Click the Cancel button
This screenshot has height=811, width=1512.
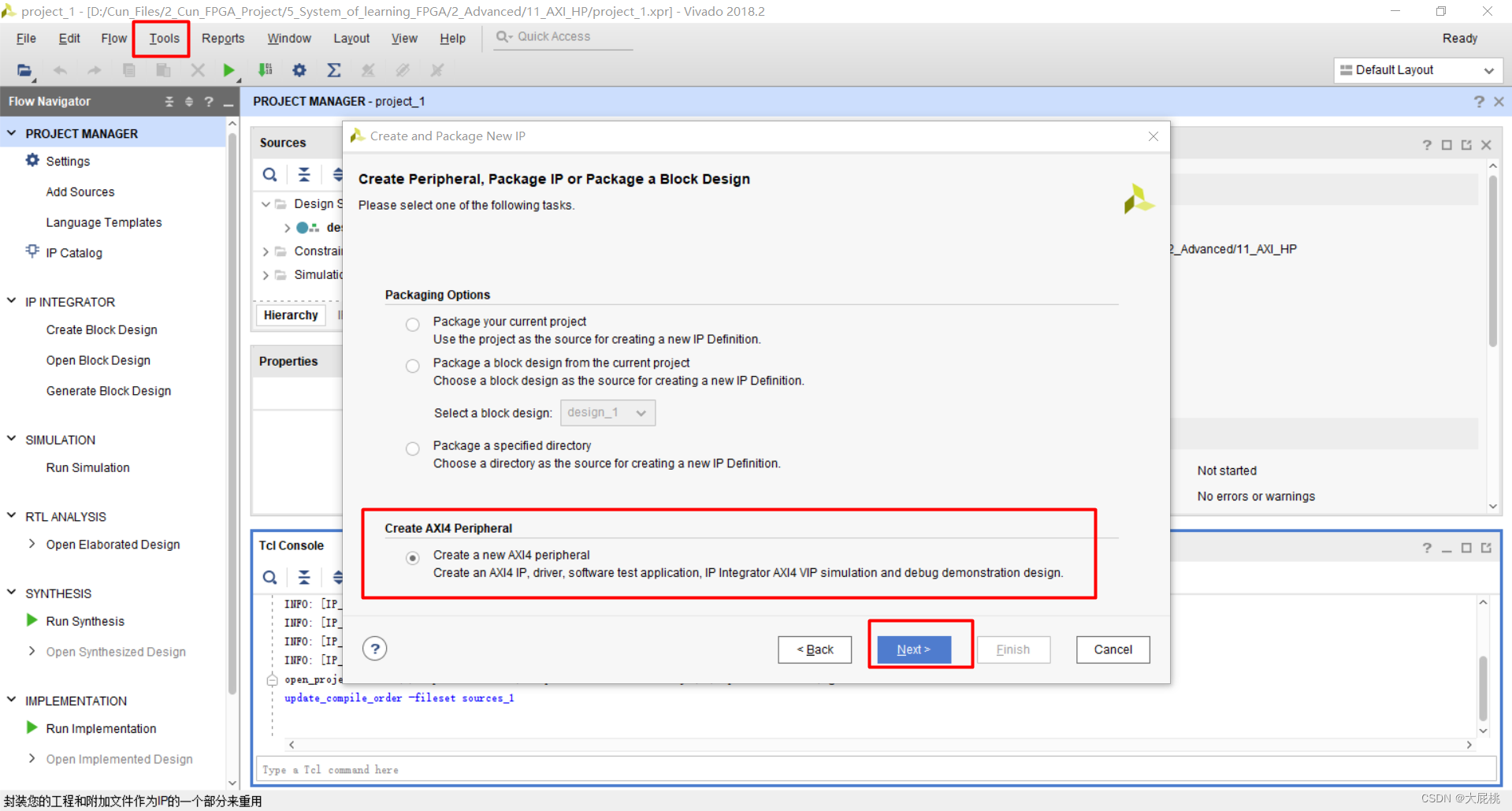pyautogui.click(x=1113, y=649)
